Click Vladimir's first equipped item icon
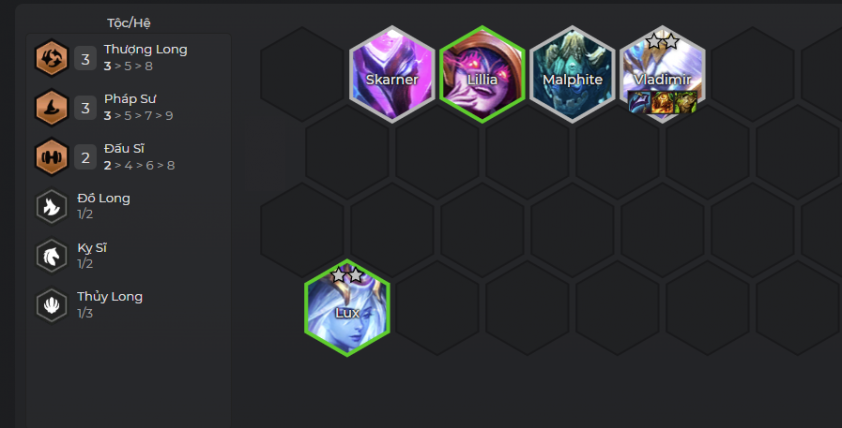 click(639, 102)
